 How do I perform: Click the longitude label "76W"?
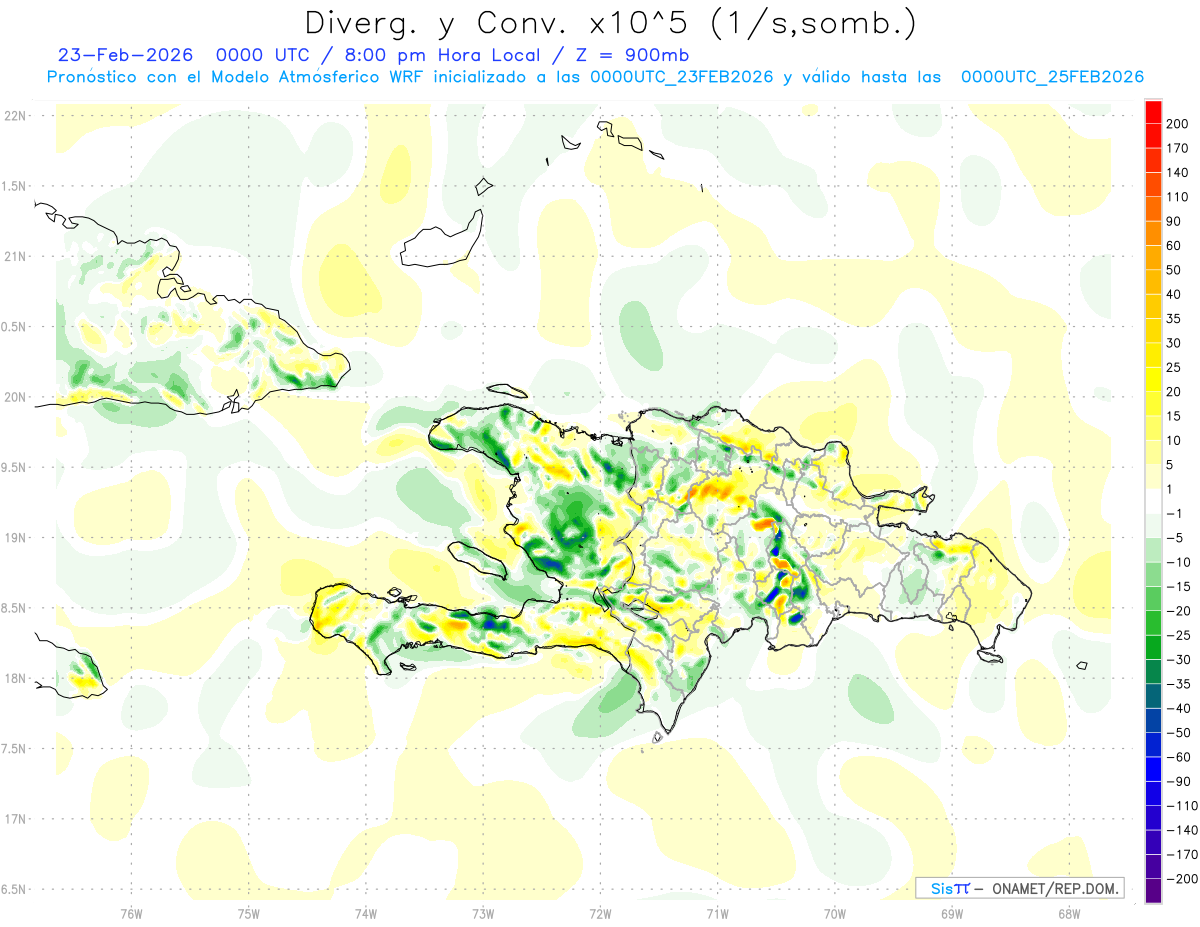click(x=131, y=914)
